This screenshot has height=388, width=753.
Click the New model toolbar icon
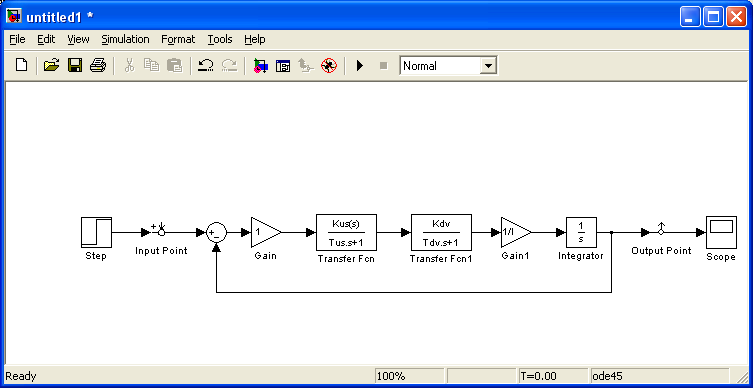point(21,65)
